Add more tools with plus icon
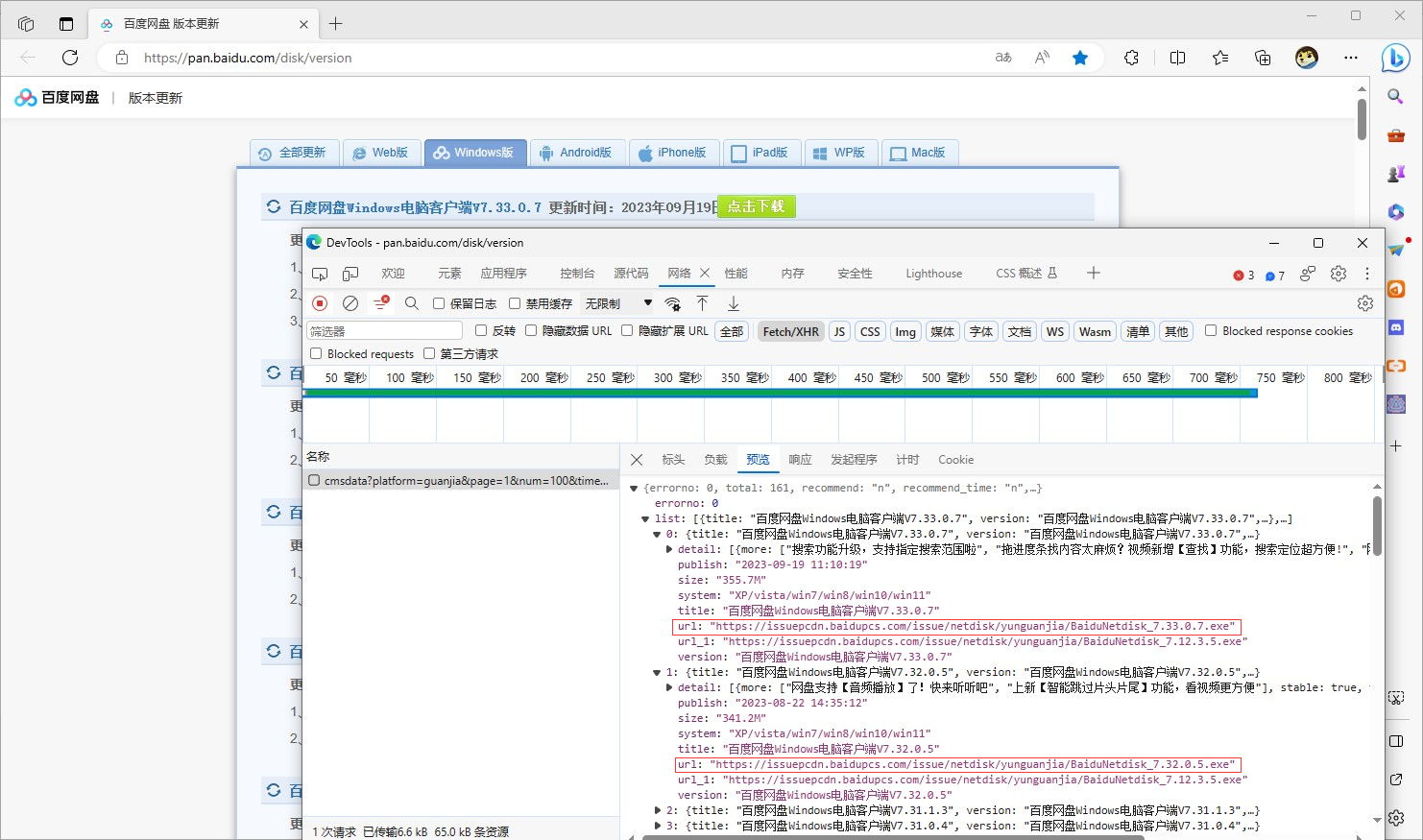This screenshot has width=1423, height=840. click(x=1094, y=274)
